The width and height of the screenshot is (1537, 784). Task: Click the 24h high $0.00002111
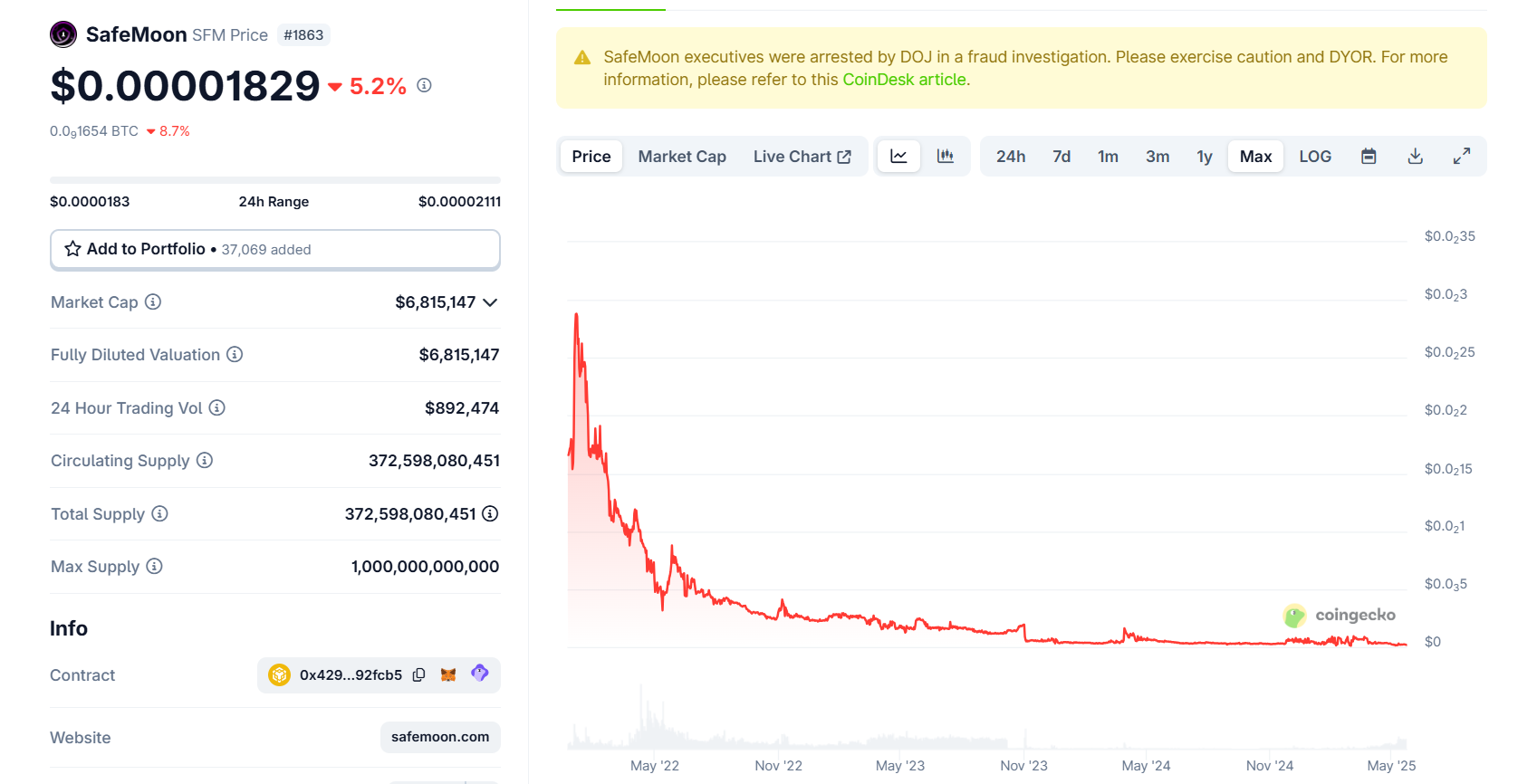click(x=459, y=201)
